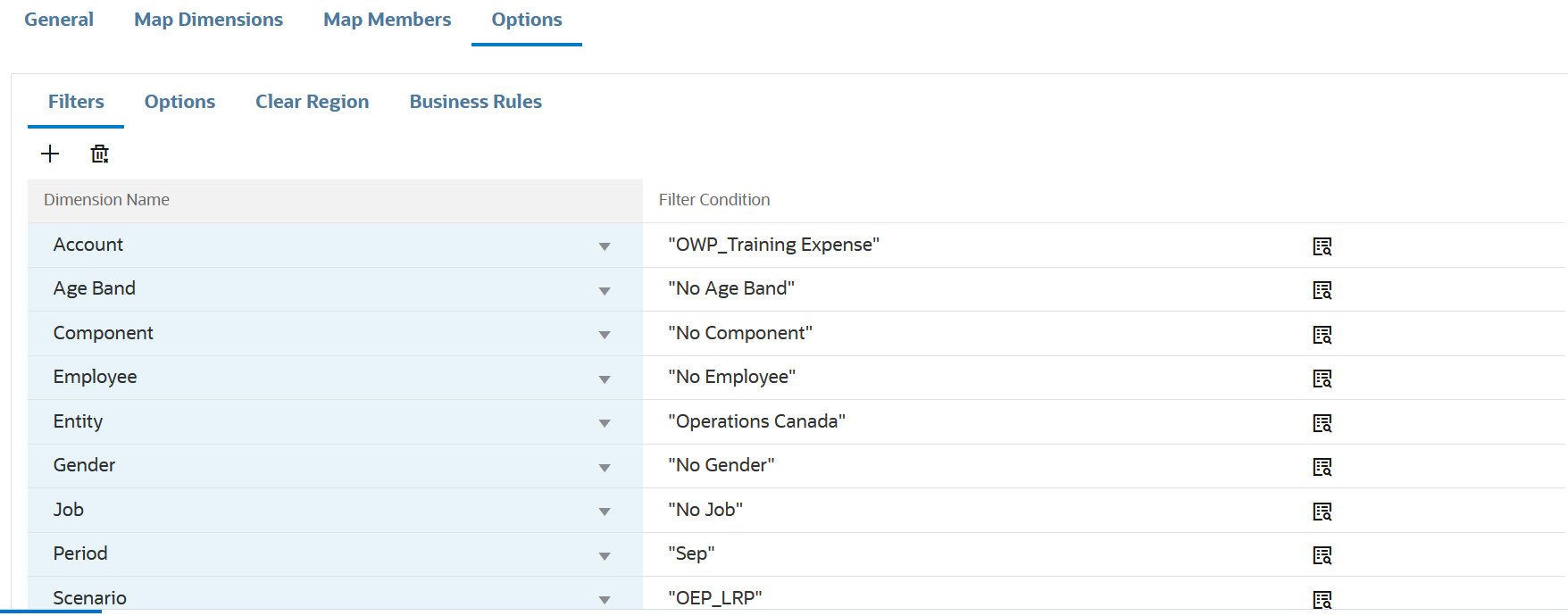Open the Clear Region sub-tab
The image size is (1568, 616).
click(312, 102)
